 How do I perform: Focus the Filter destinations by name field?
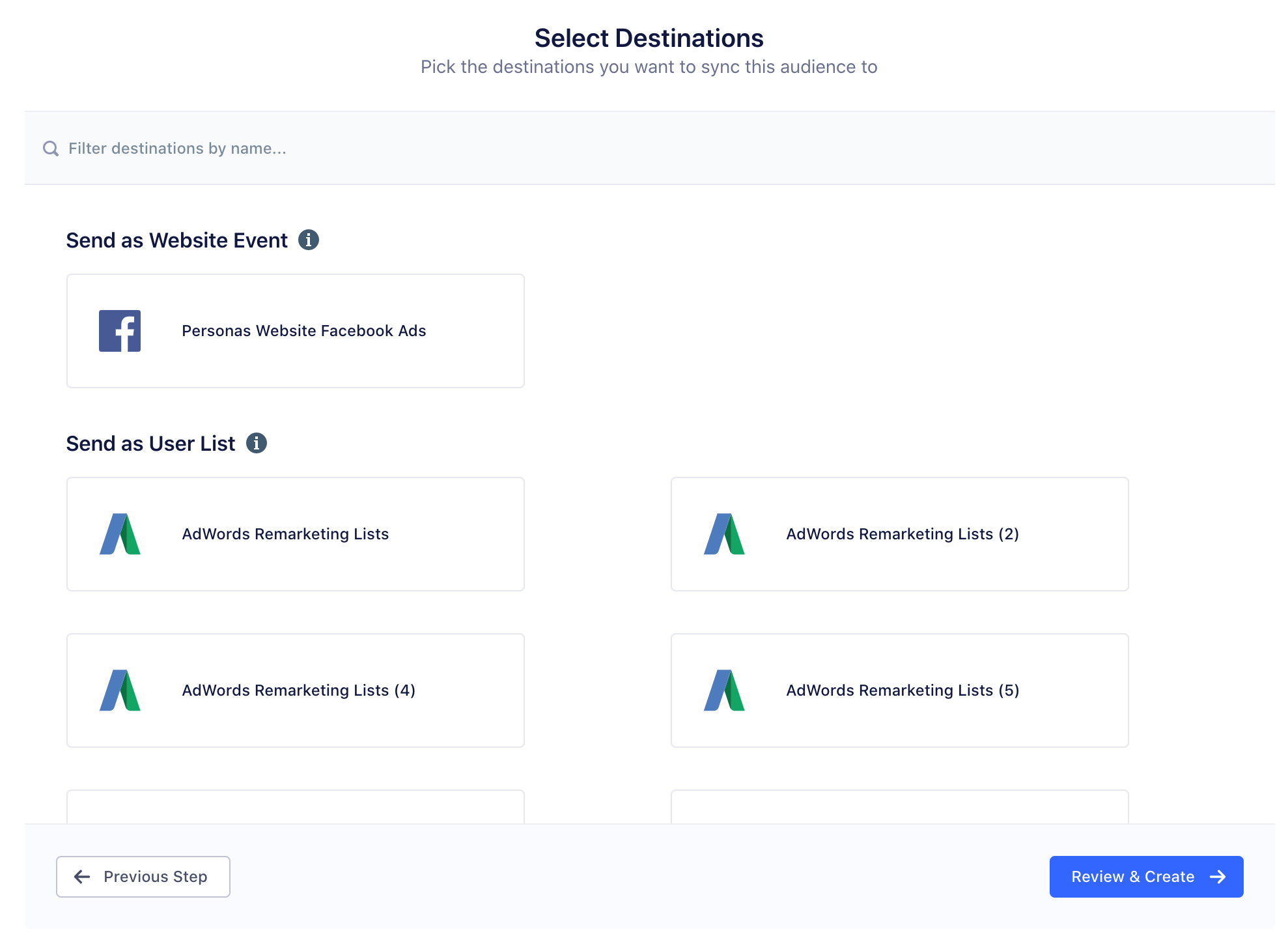coord(456,149)
